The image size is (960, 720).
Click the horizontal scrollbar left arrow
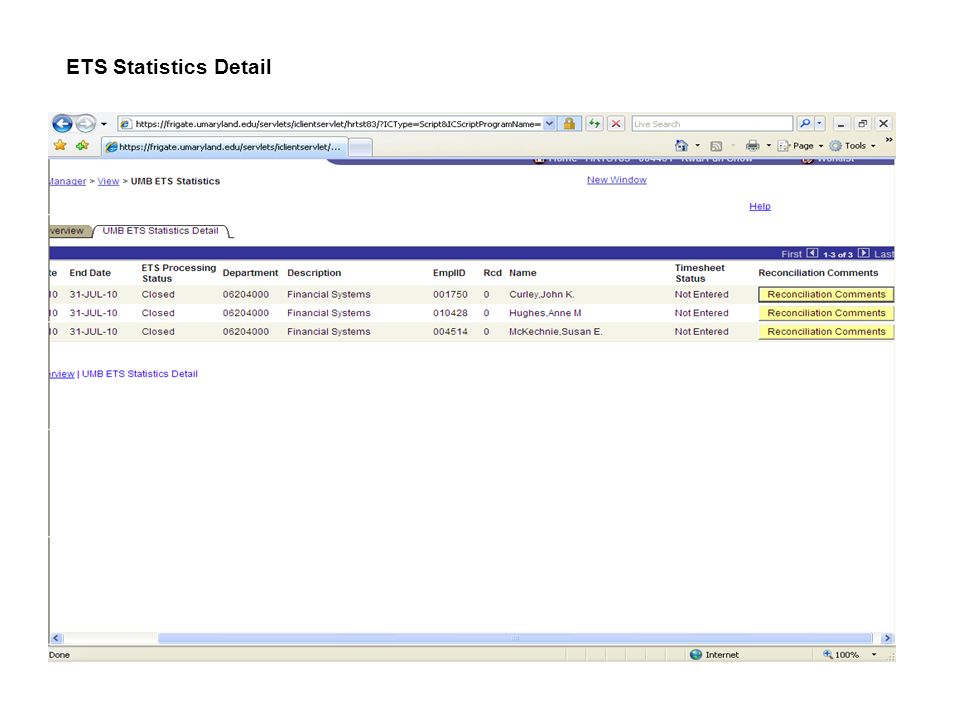click(x=56, y=638)
